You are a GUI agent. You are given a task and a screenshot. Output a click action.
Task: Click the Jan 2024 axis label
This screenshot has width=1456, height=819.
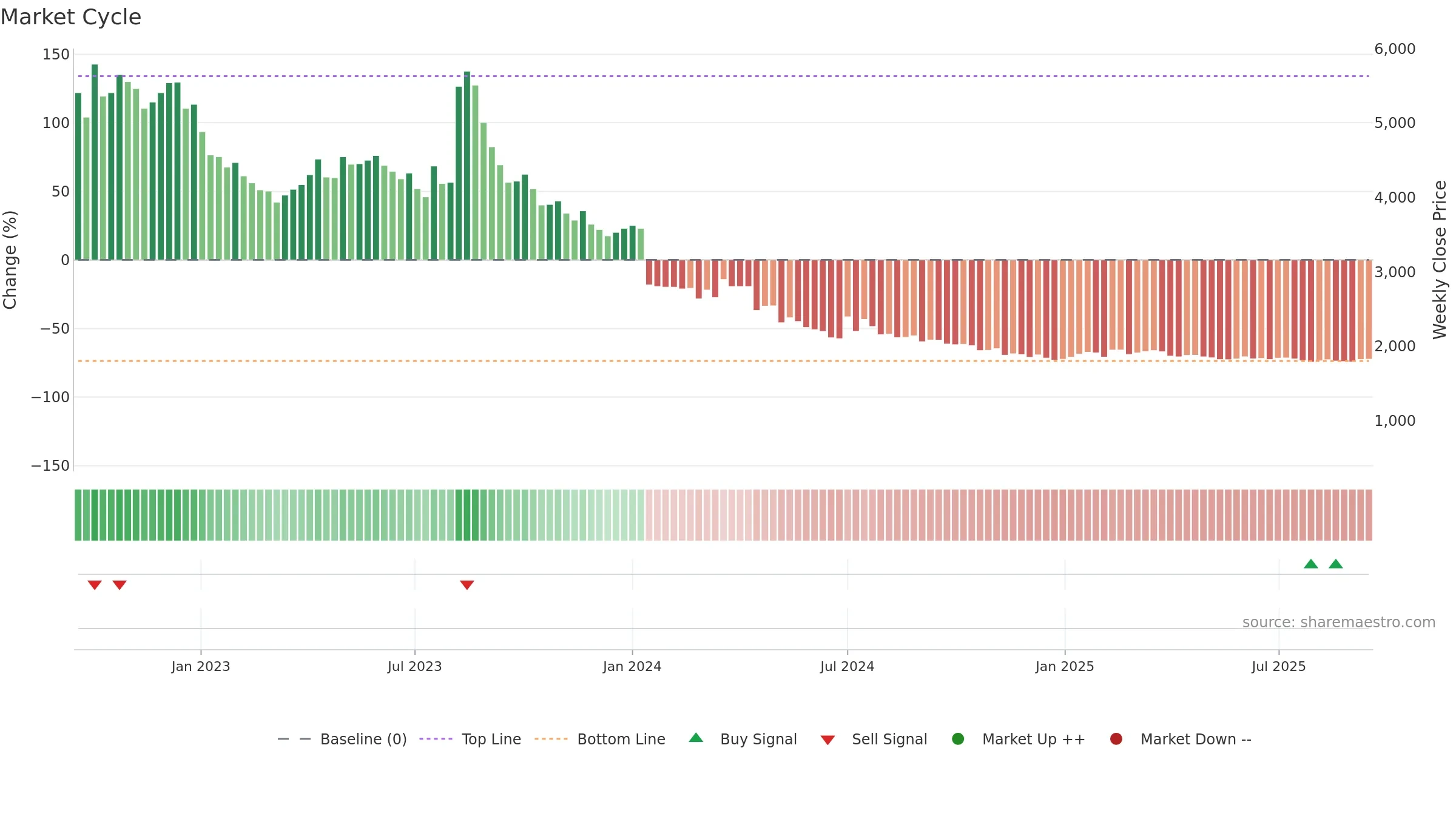point(632,667)
